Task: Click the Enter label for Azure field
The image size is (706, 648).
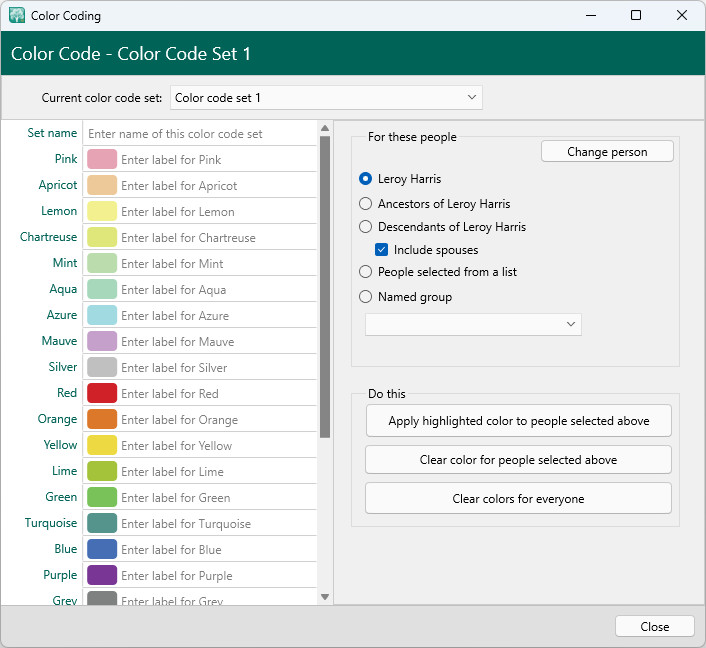Action: pos(218,315)
